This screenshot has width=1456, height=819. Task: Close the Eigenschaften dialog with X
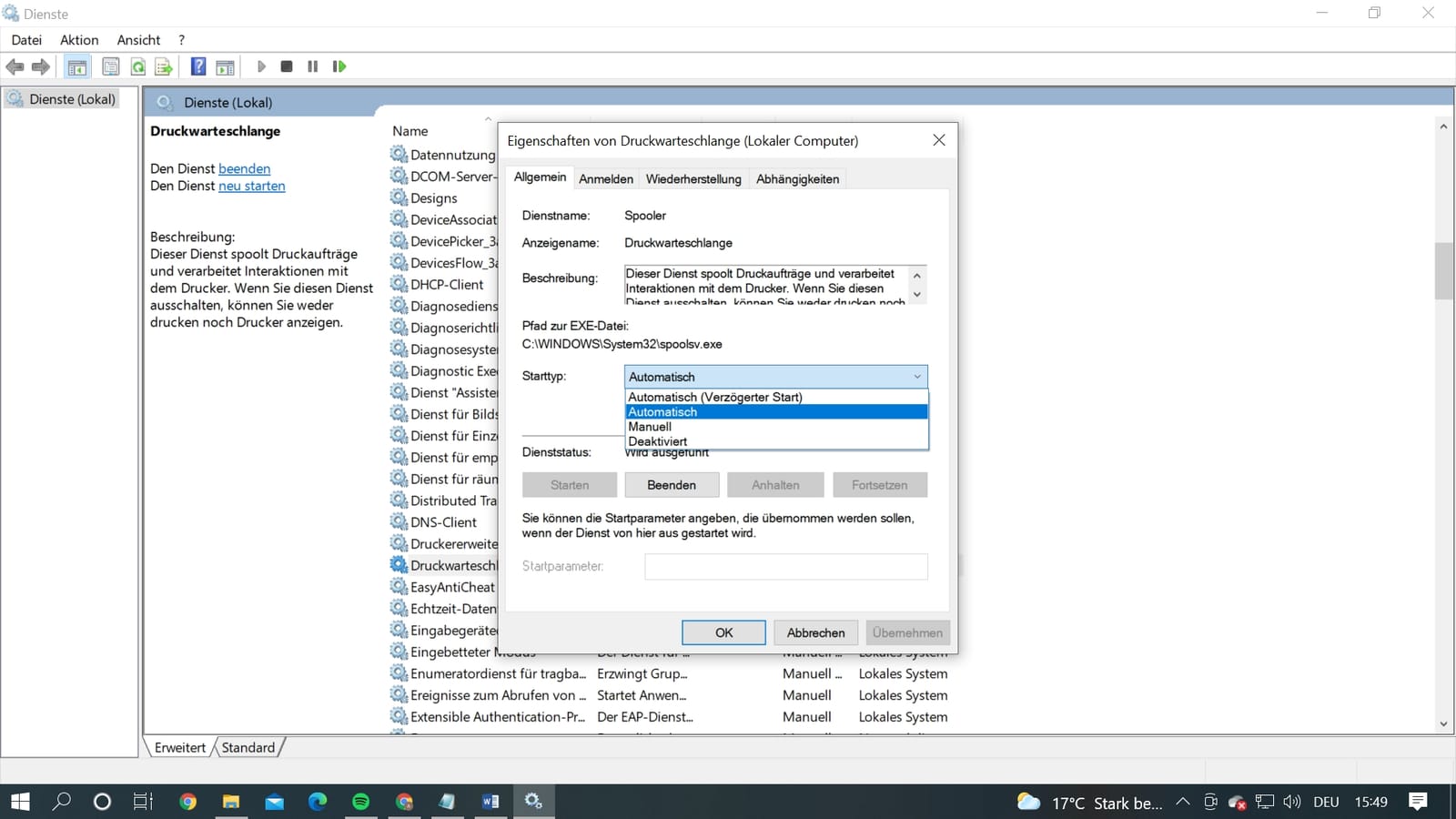pyautogui.click(x=939, y=140)
